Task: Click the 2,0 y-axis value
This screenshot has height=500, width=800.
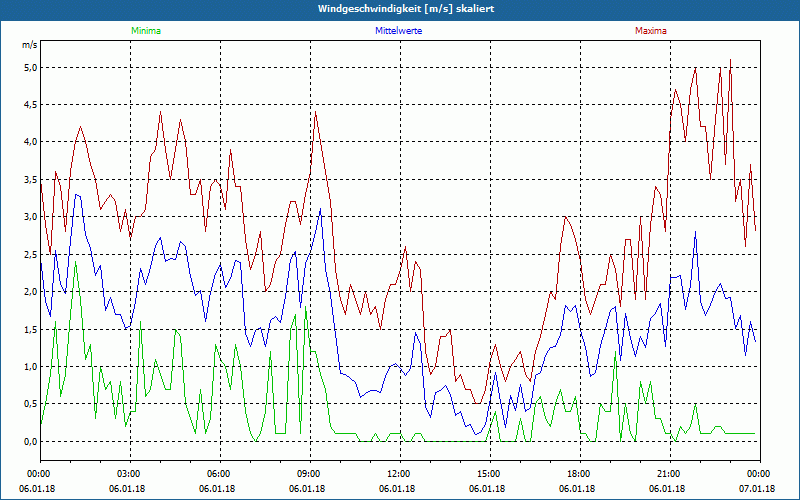Action: (30, 292)
